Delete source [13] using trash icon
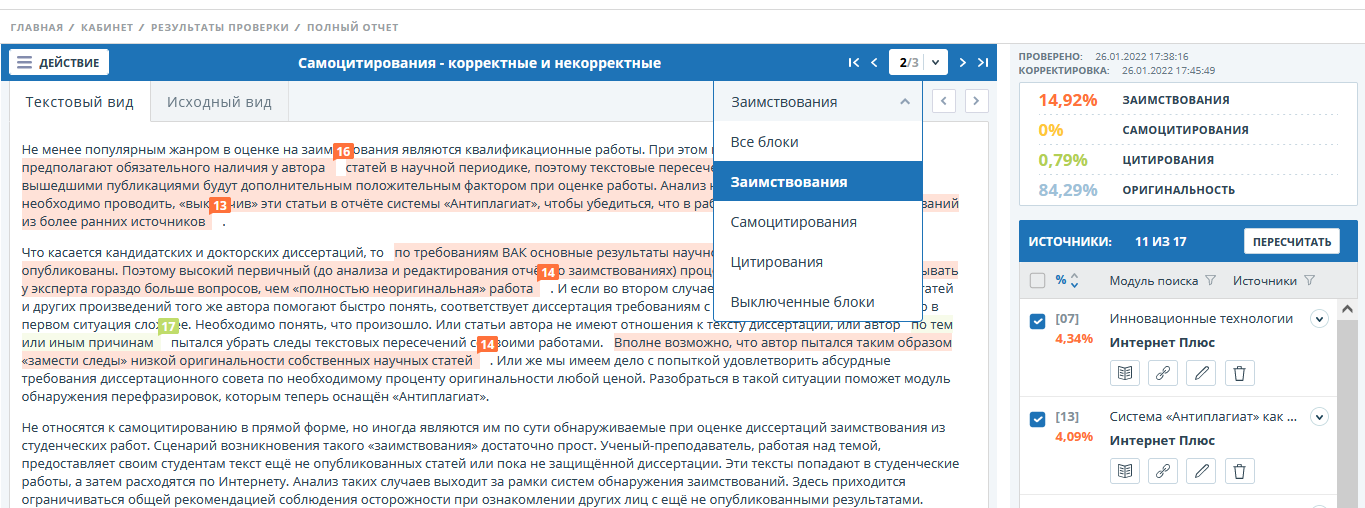1365x508 pixels. (1239, 471)
